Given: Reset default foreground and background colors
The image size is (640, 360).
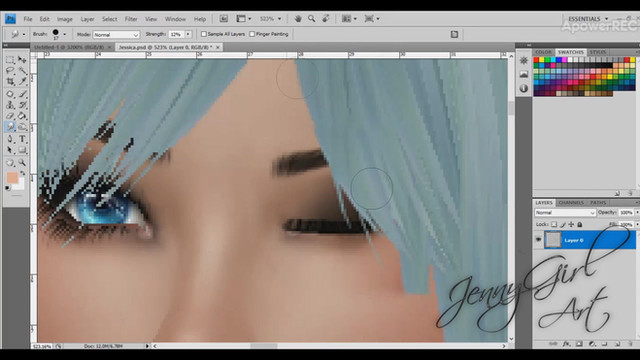Looking at the screenshot, I should 7,188.
